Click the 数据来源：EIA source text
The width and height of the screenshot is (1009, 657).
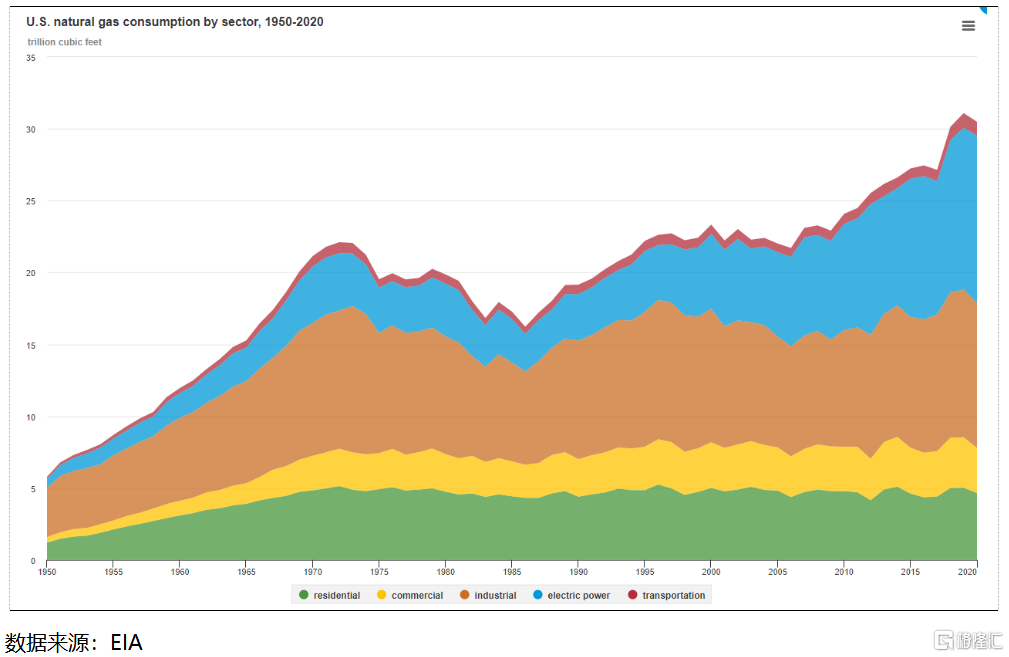coord(74,642)
